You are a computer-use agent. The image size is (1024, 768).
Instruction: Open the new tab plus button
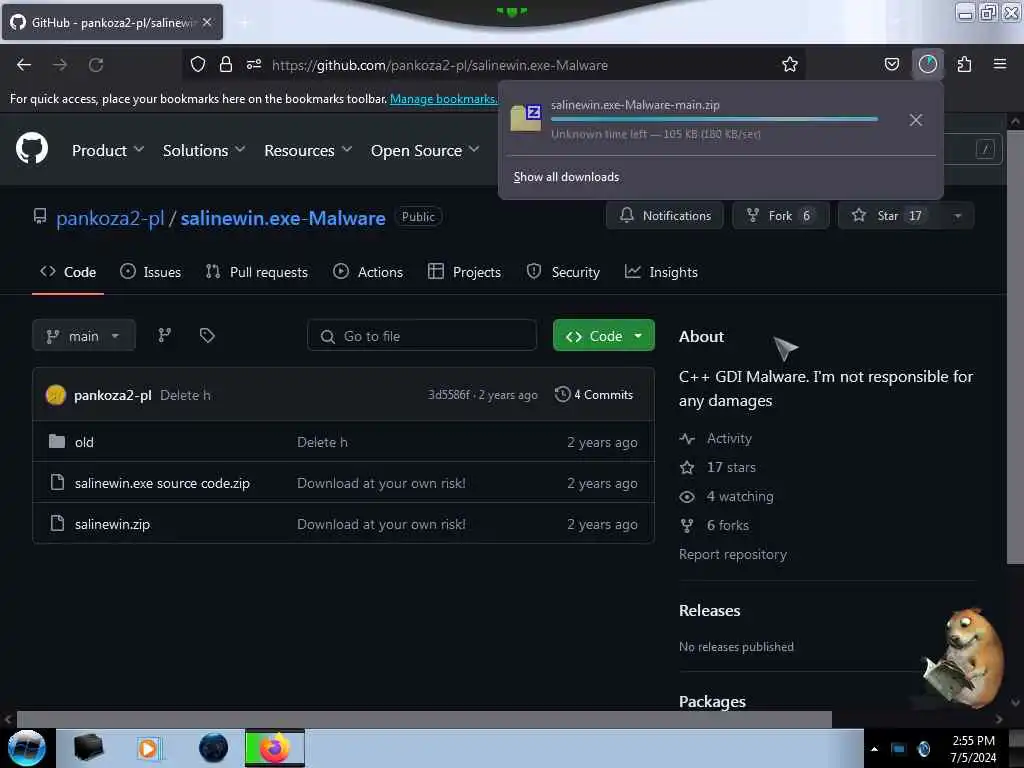click(244, 23)
